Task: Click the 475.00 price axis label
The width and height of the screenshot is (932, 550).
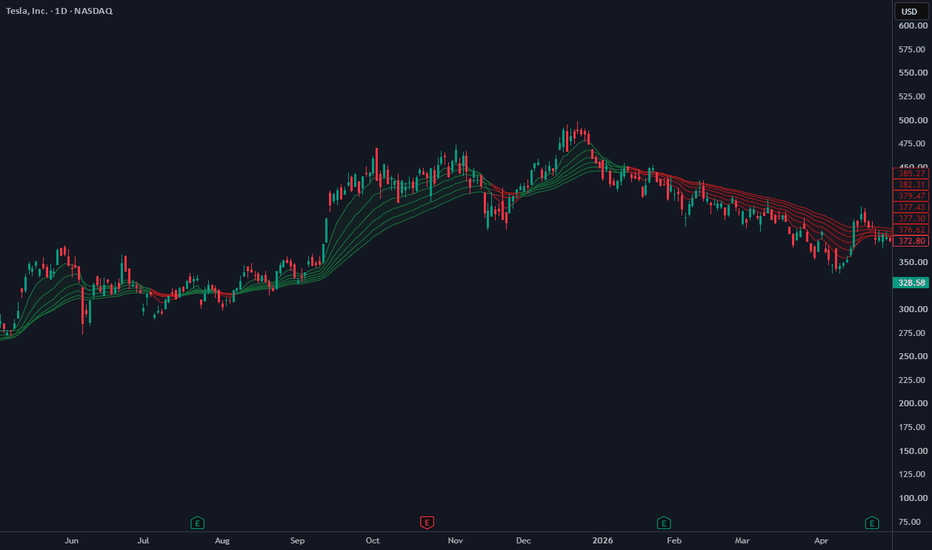Action: pos(912,143)
